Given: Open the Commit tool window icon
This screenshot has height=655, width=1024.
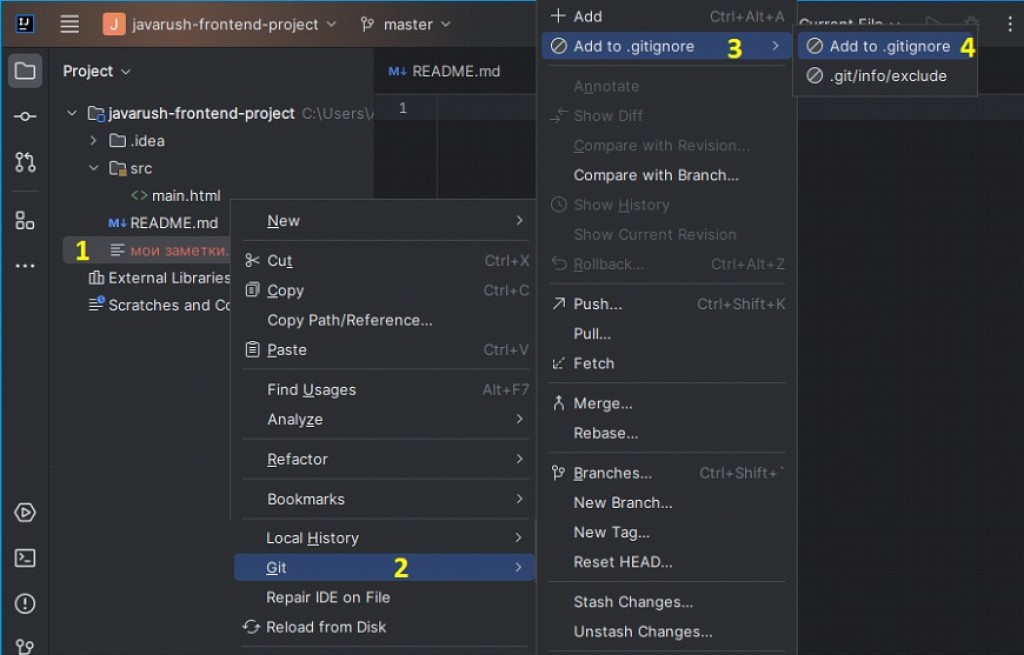Looking at the screenshot, I should (x=25, y=117).
